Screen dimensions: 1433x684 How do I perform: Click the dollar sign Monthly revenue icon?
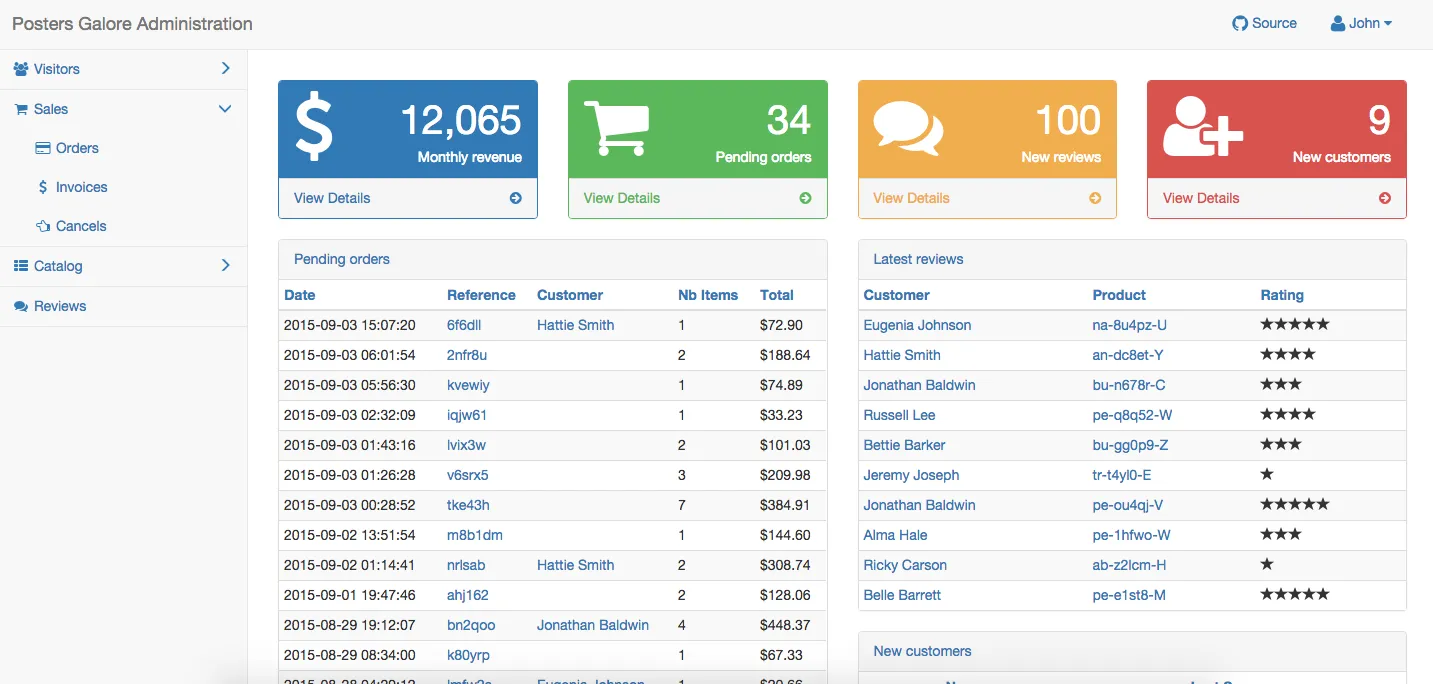(x=314, y=128)
